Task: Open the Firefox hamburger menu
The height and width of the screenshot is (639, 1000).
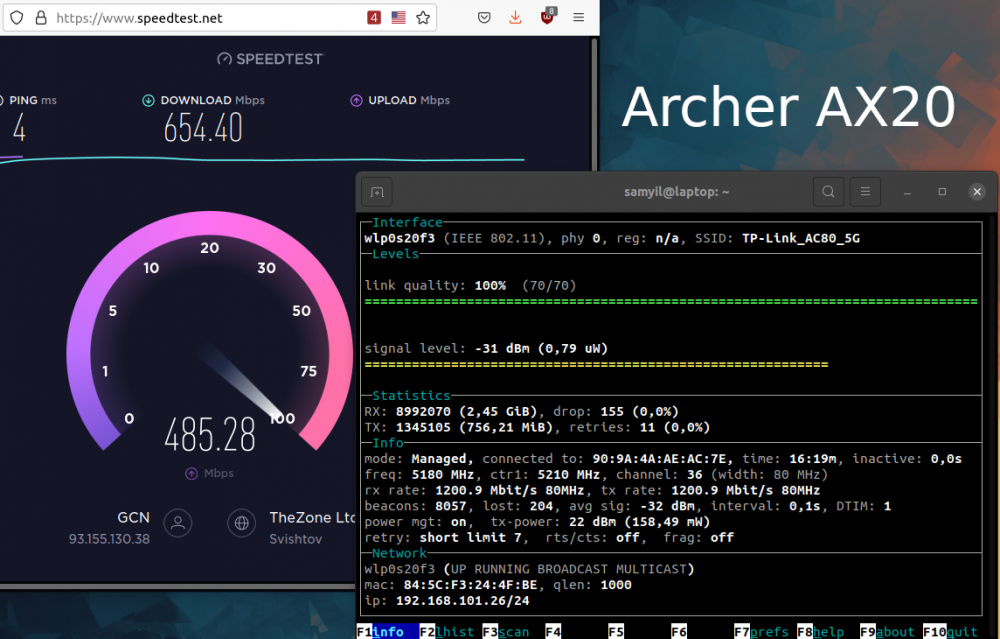Action: click(x=578, y=17)
